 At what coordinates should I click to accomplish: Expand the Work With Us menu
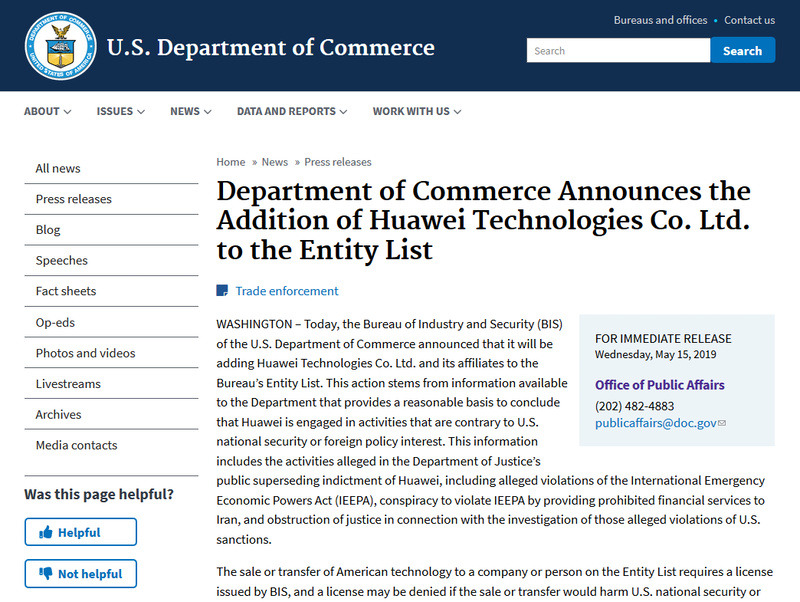click(x=416, y=112)
